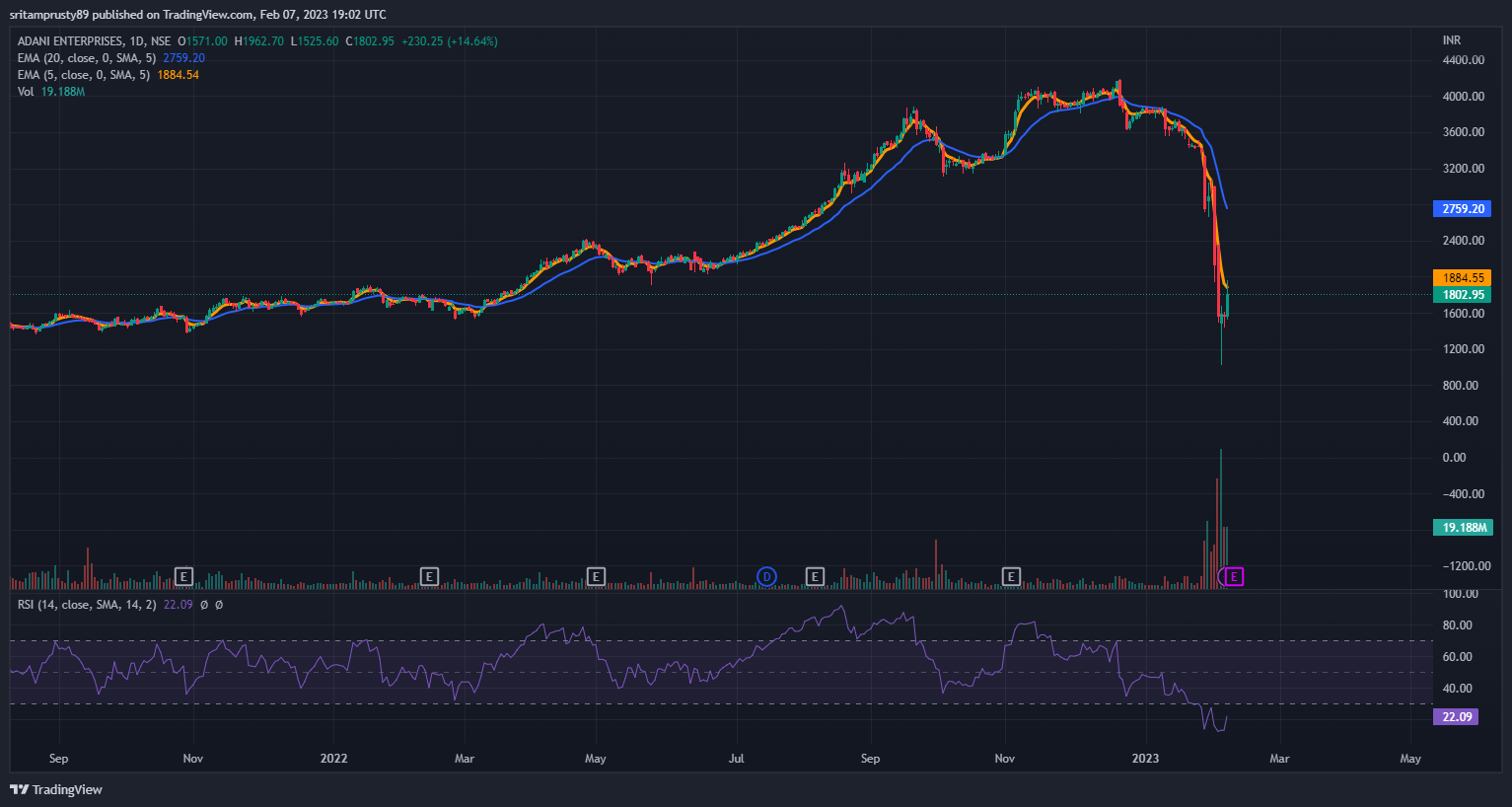Click the 0.00 price scale tick

(x=1454, y=458)
